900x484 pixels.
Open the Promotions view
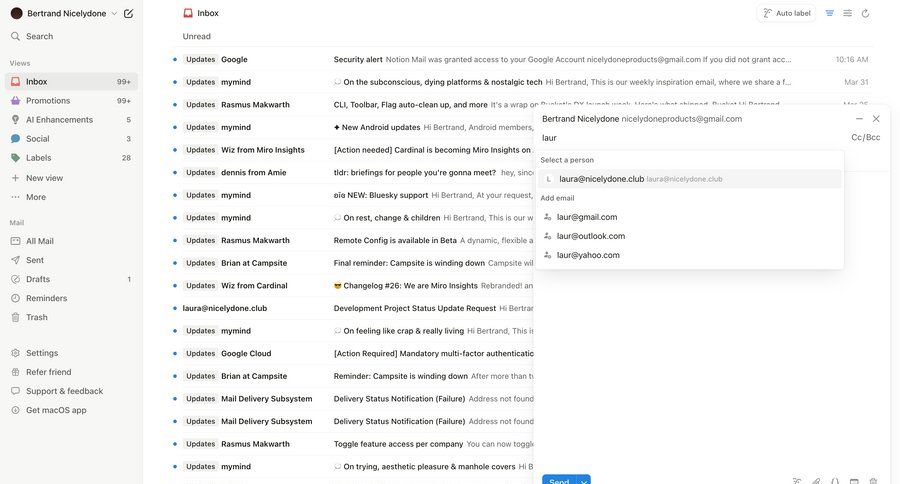(x=71, y=100)
